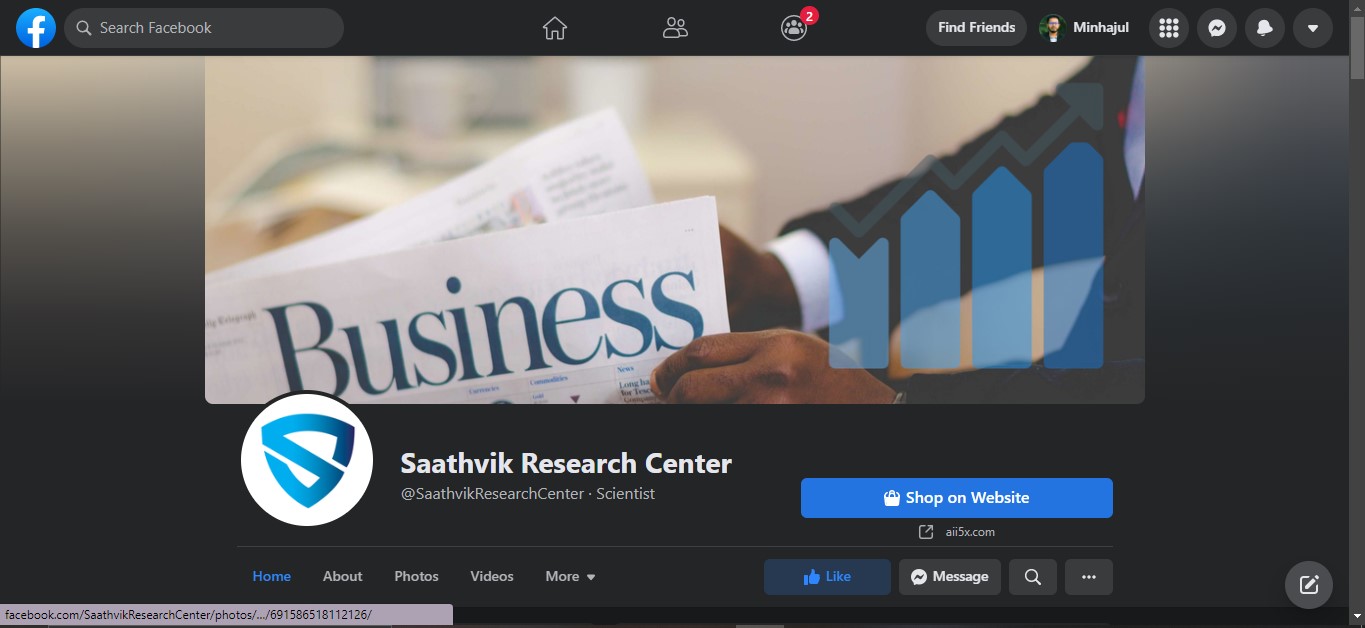
Task: Open the Find Friends button
Action: (x=977, y=28)
